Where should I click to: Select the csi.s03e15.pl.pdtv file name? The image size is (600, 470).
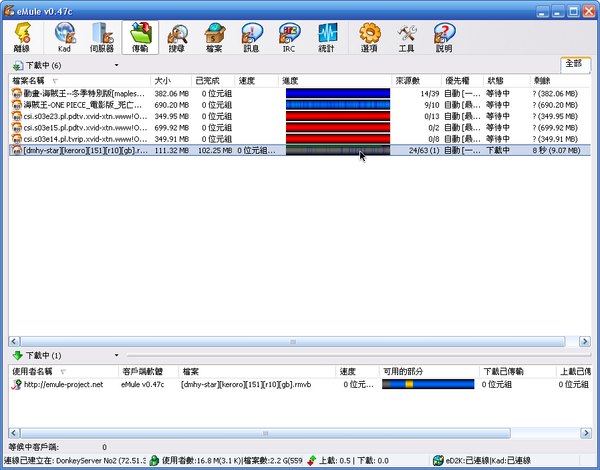85,127
